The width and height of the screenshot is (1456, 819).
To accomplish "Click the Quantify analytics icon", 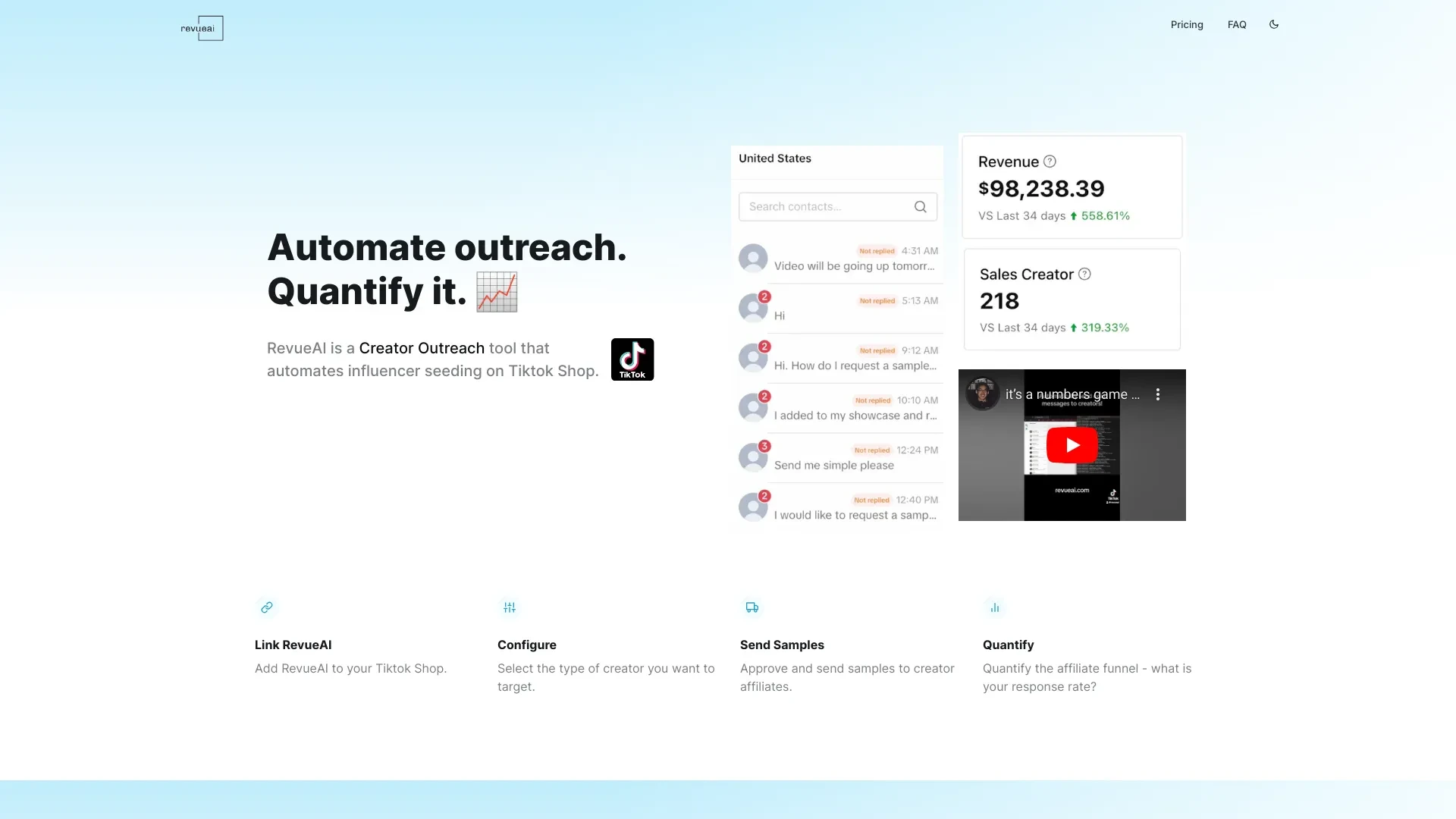I will tap(995, 607).
